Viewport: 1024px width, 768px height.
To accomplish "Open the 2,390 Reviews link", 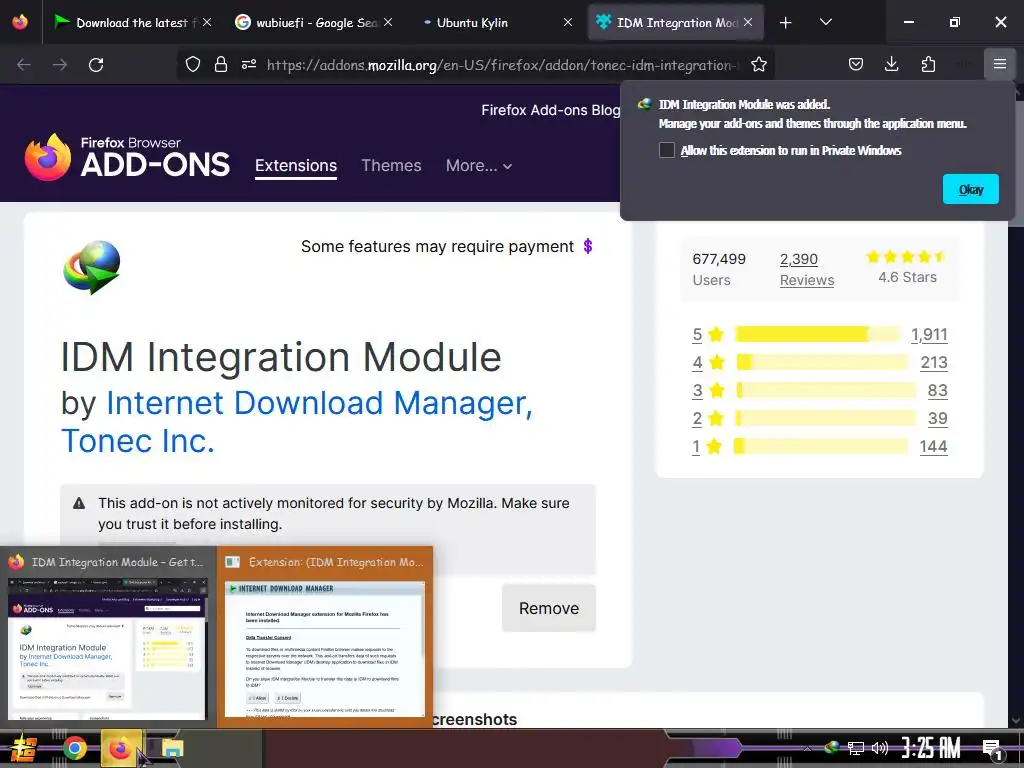I will point(807,269).
